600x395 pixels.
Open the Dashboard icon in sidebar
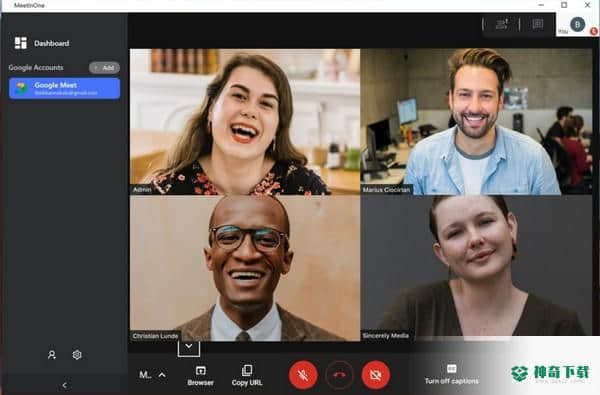[21, 43]
